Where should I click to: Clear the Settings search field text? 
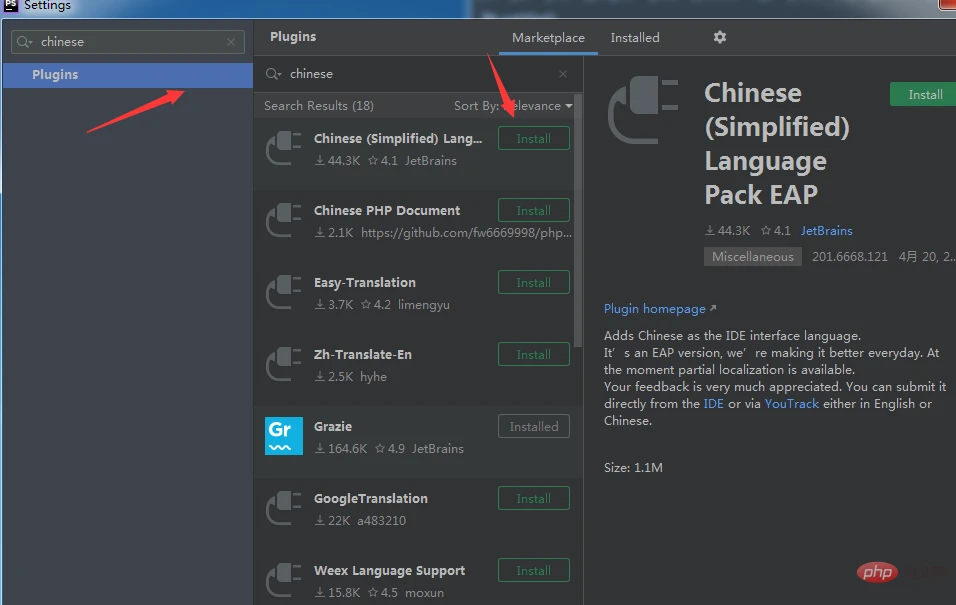tap(231, 42)
